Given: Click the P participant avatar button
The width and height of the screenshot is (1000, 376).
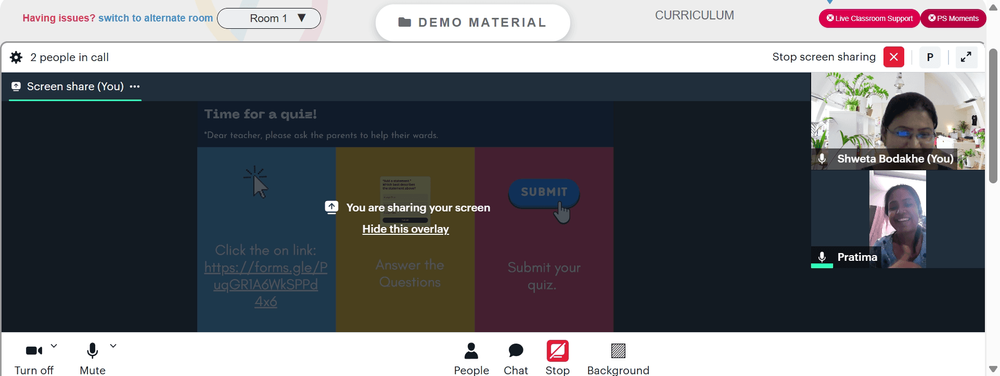Looking at the screenshot, I should coord(930,57).
